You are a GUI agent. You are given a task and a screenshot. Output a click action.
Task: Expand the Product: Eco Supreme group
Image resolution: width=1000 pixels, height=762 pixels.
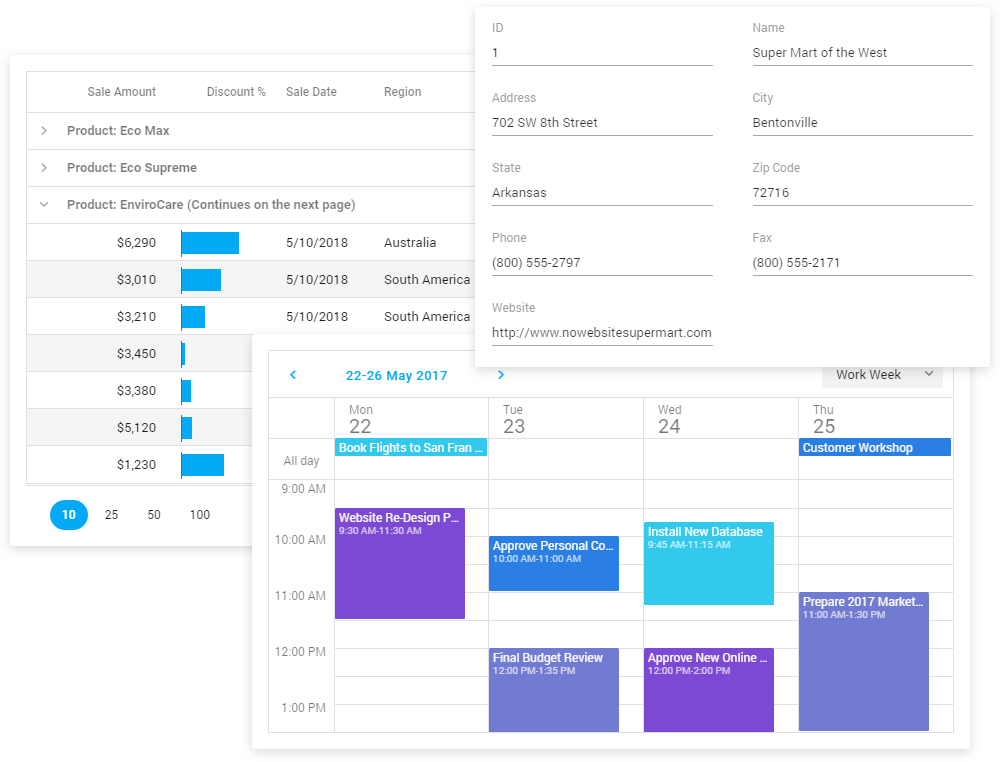point(43,168)
